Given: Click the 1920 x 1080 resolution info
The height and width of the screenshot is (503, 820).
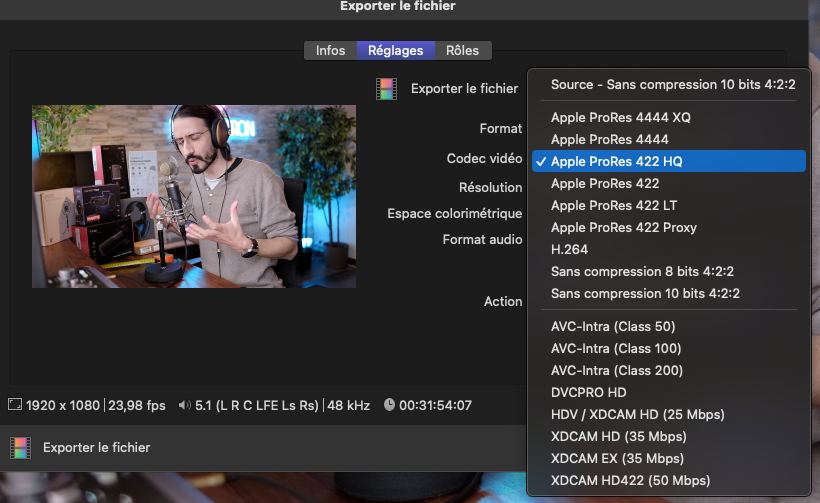Looking at the screenshot, I should (x=63, y=405).
